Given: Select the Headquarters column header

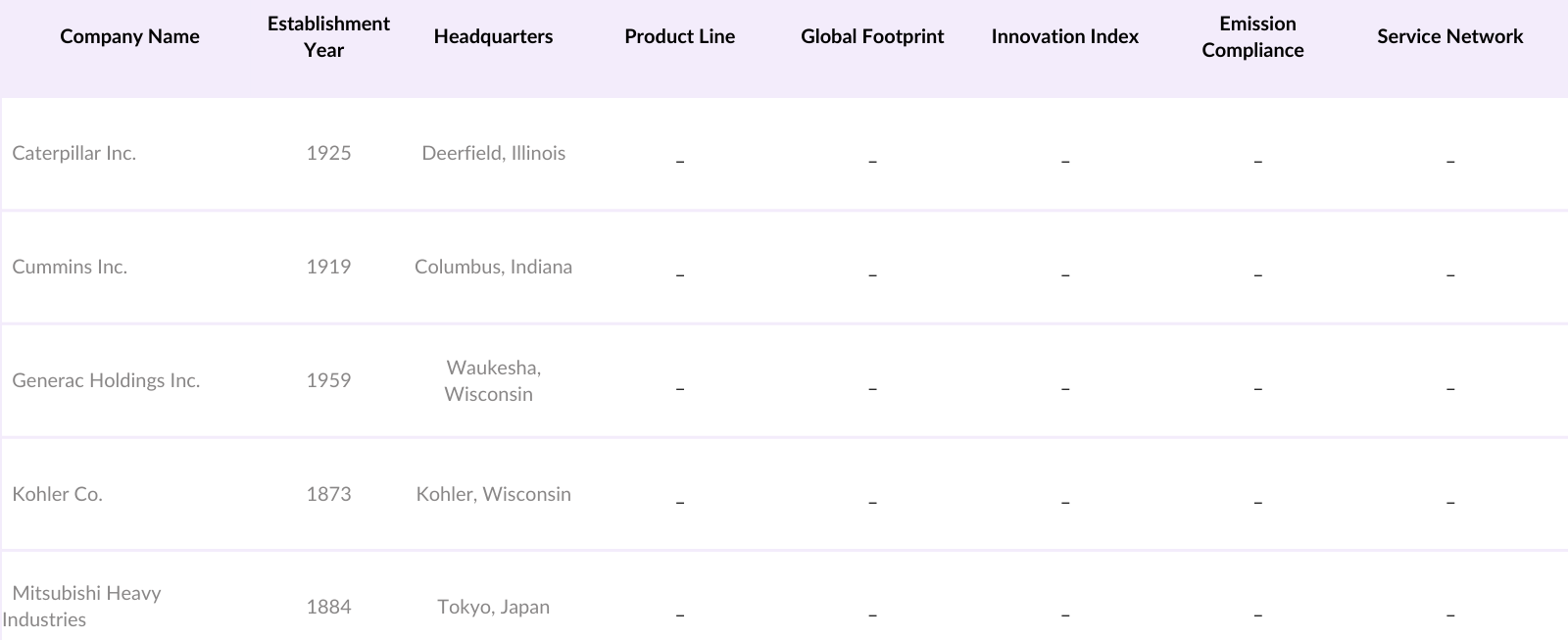Looking at the screenshot, I should tap(493, 37).
